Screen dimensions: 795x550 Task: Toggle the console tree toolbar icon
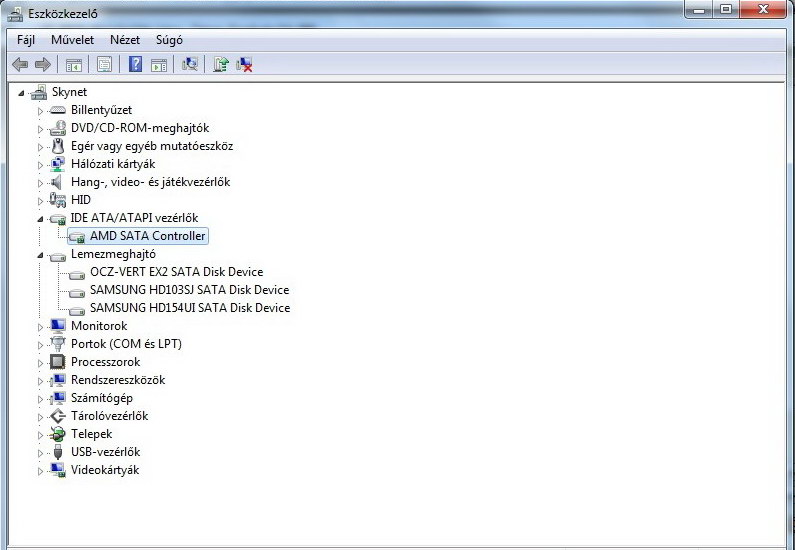74,64
